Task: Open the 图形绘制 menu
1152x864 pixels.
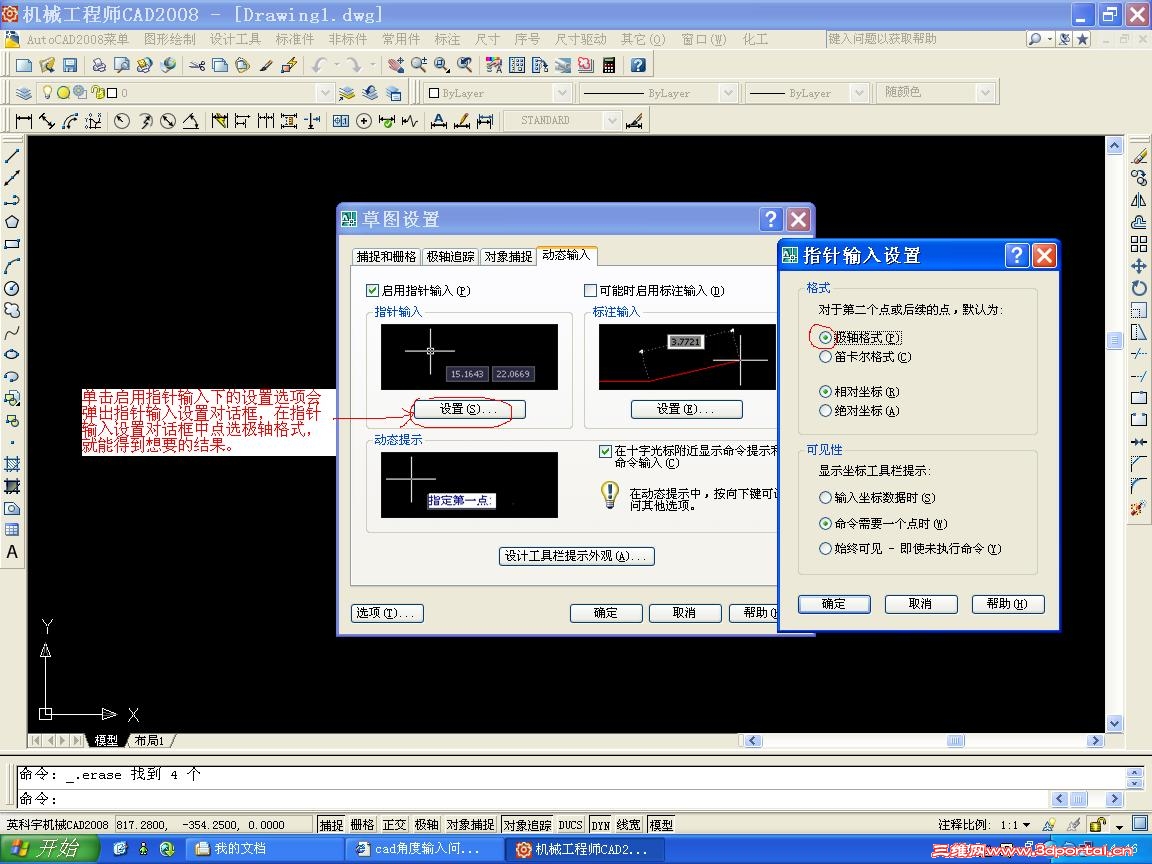Action: [x=170, y=39]
